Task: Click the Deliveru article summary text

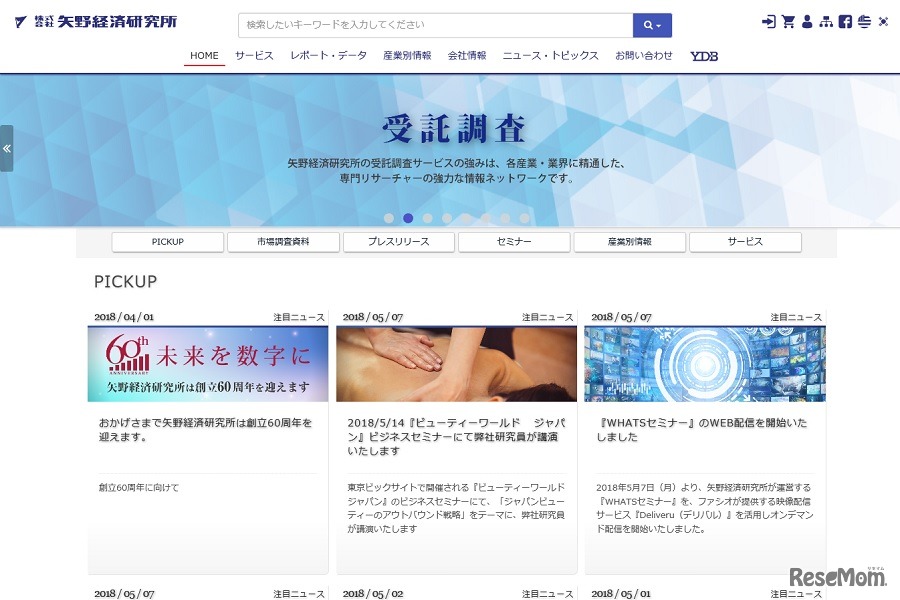Action: pyautogui.click(x=704, y=508)
